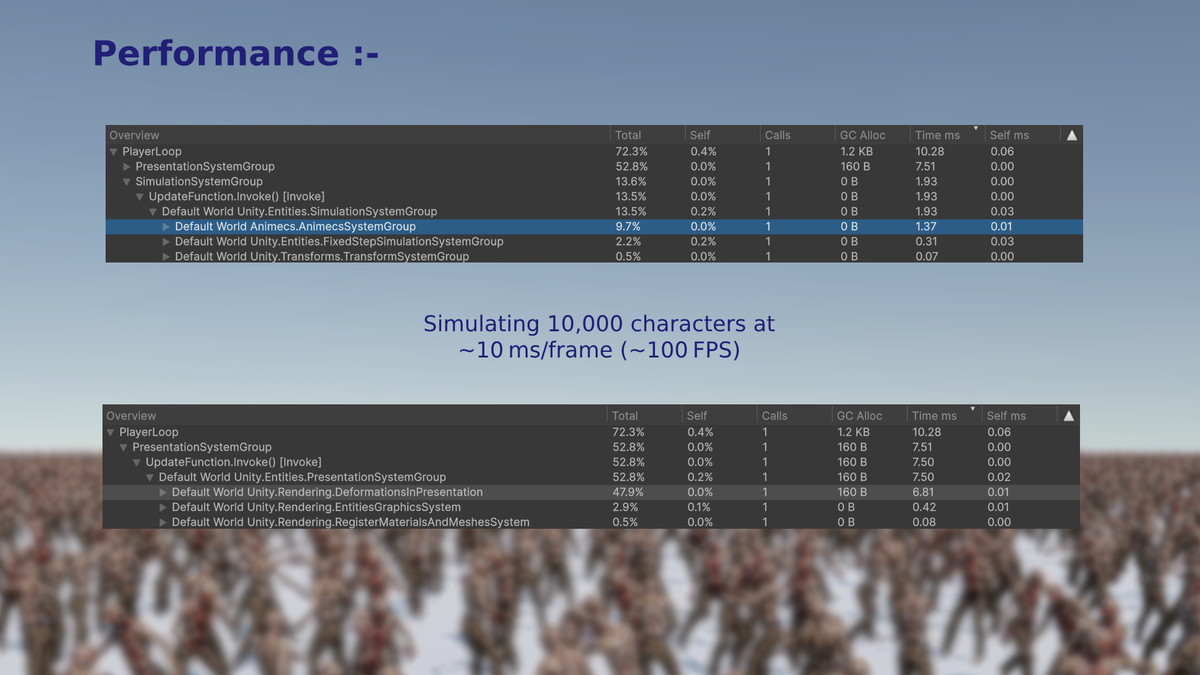Screen dimensions: 1200x675
Task: Expand the RegisterMaterialsAndMeshesSystem row arrow
Action: point(163,522)
